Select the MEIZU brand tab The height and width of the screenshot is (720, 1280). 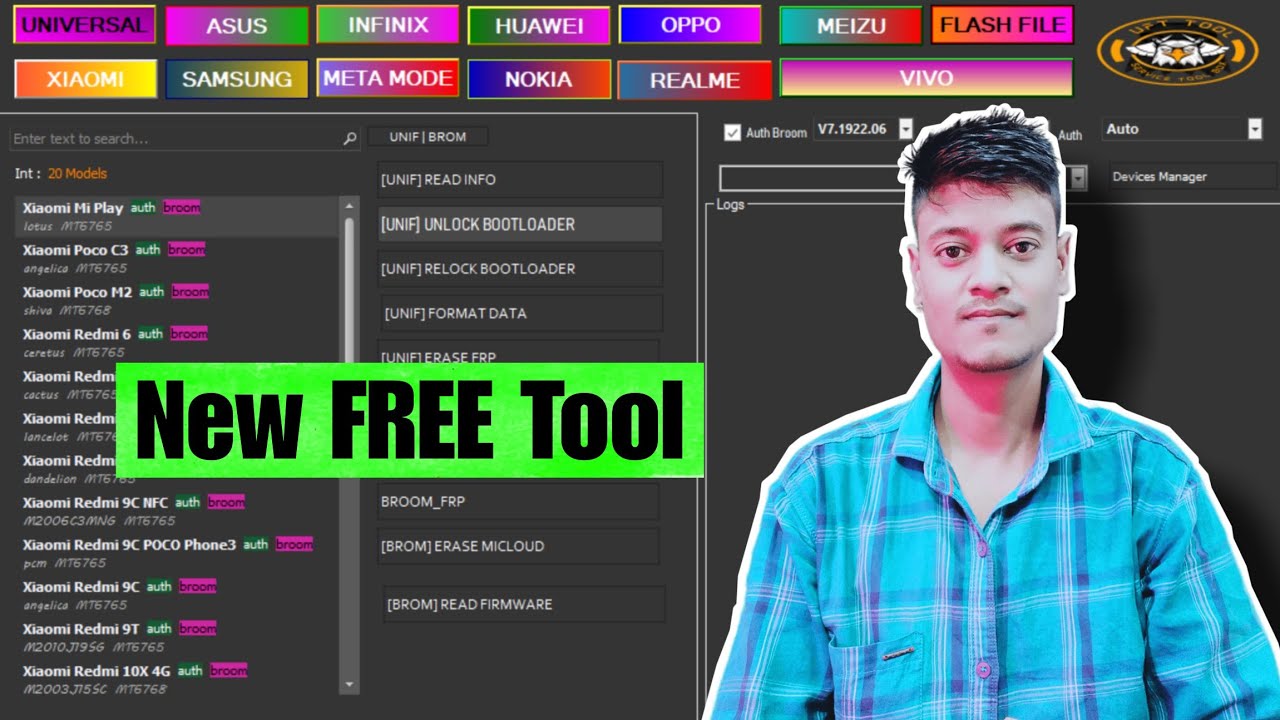pos(850,26)
